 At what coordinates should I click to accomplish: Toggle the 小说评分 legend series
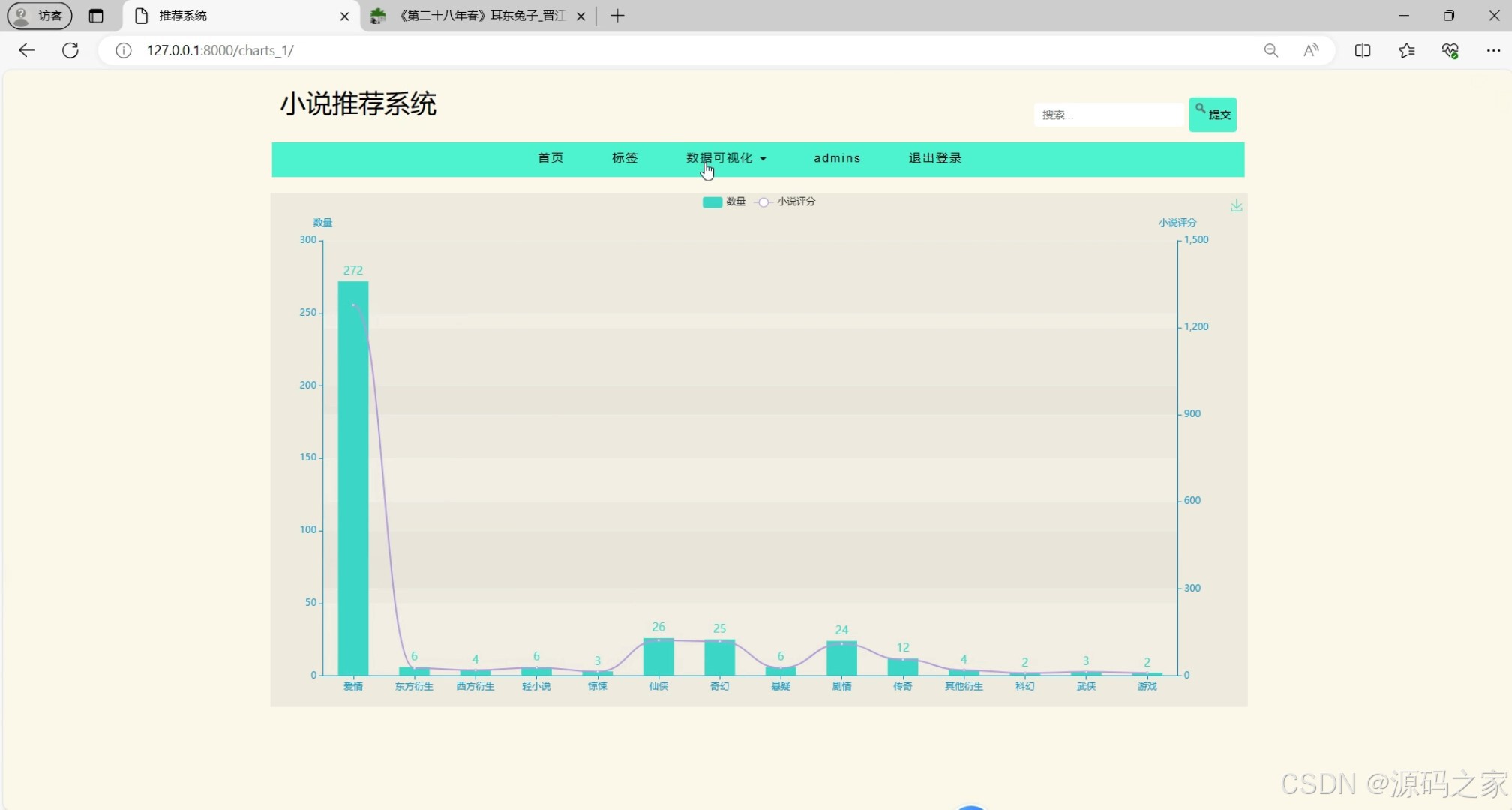(x=786, y=202)
